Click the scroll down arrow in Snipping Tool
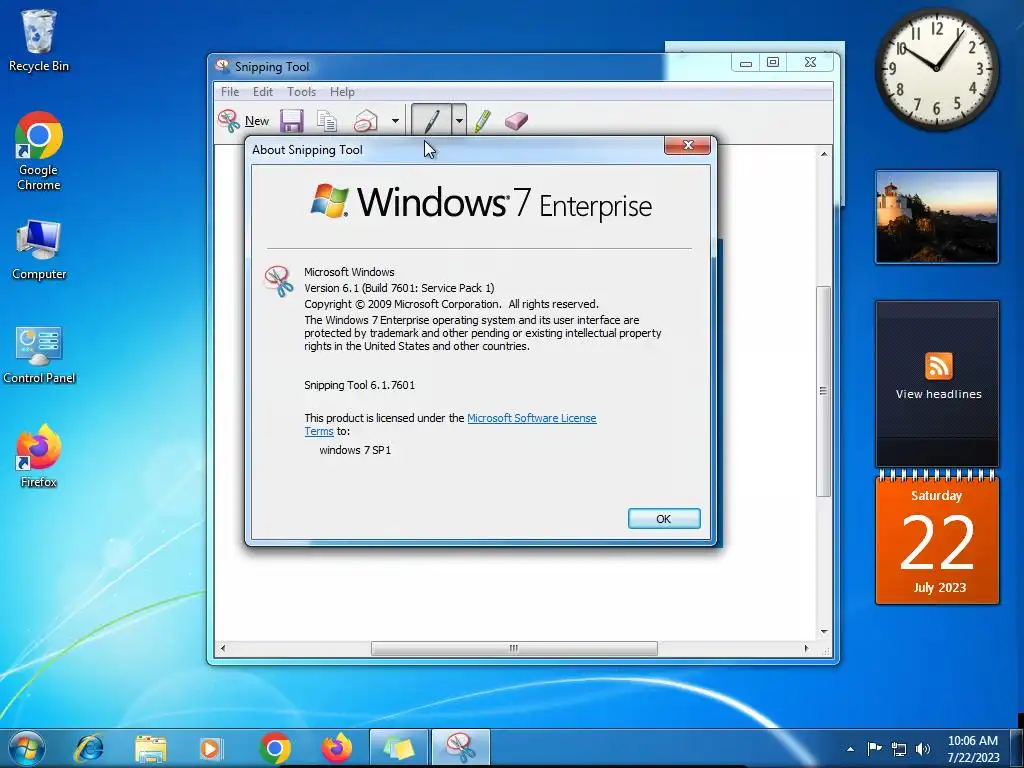 [x=824, y=632]
